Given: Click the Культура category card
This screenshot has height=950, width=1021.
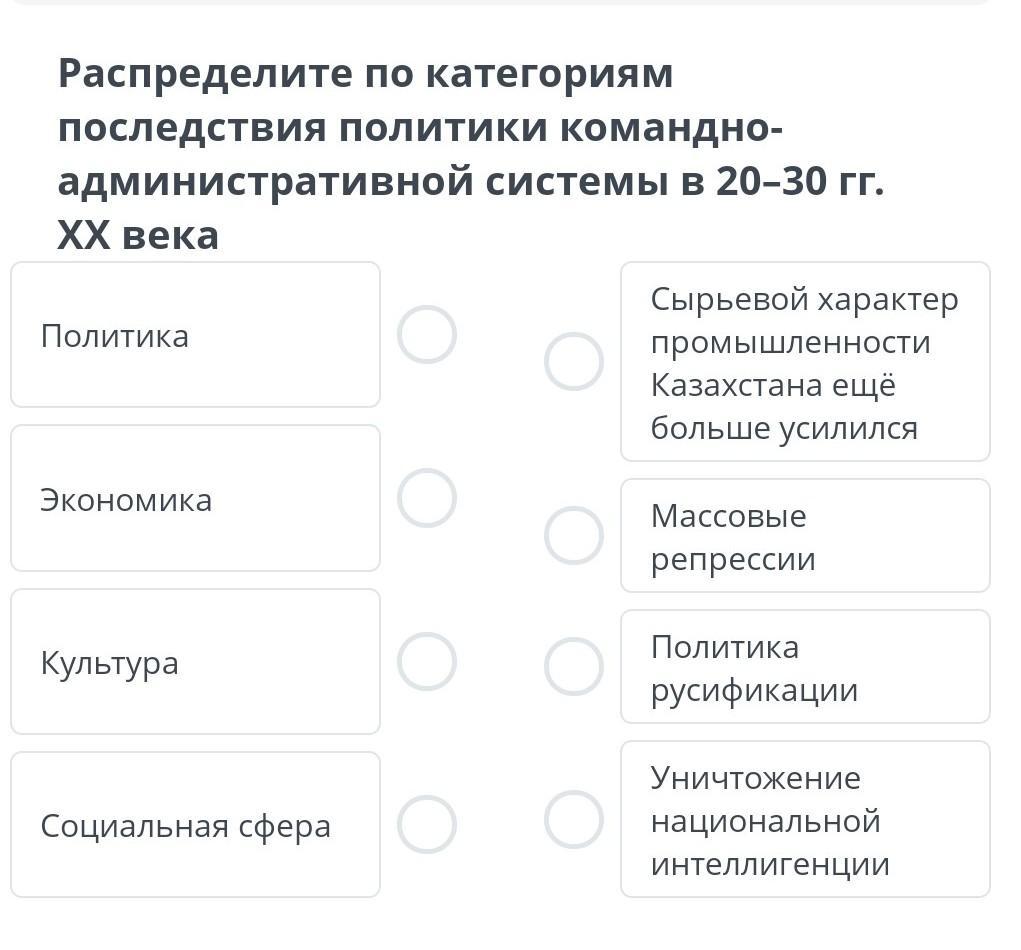Looking at the screenshot, I should (x=195, y=662).
